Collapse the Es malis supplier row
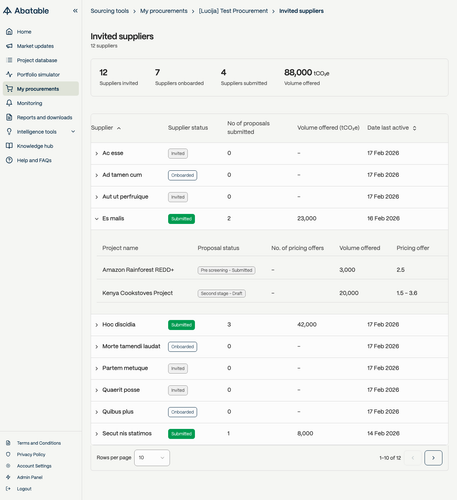The height and width of the screenshot is (500, 457). pos(97,219)
